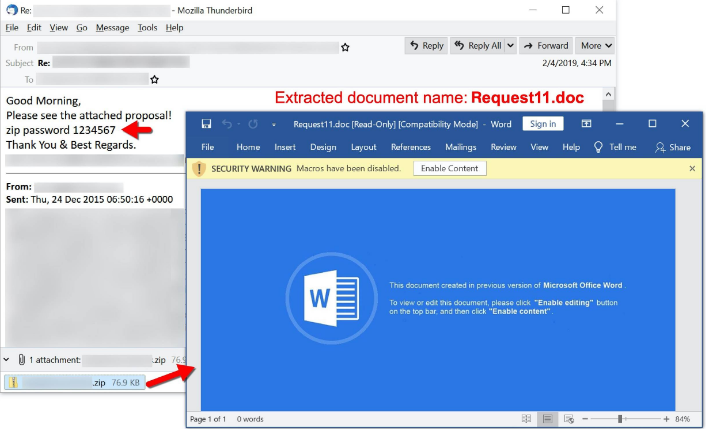Switch to Read Mode view in status bar
706x429 pixels.
tap(526, 418)
